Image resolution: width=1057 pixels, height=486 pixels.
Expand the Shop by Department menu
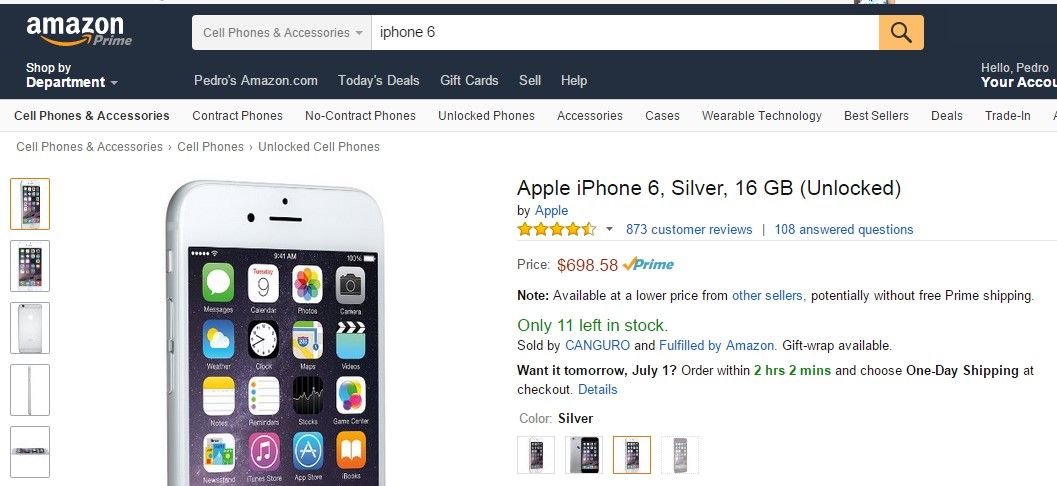[71, 76]
